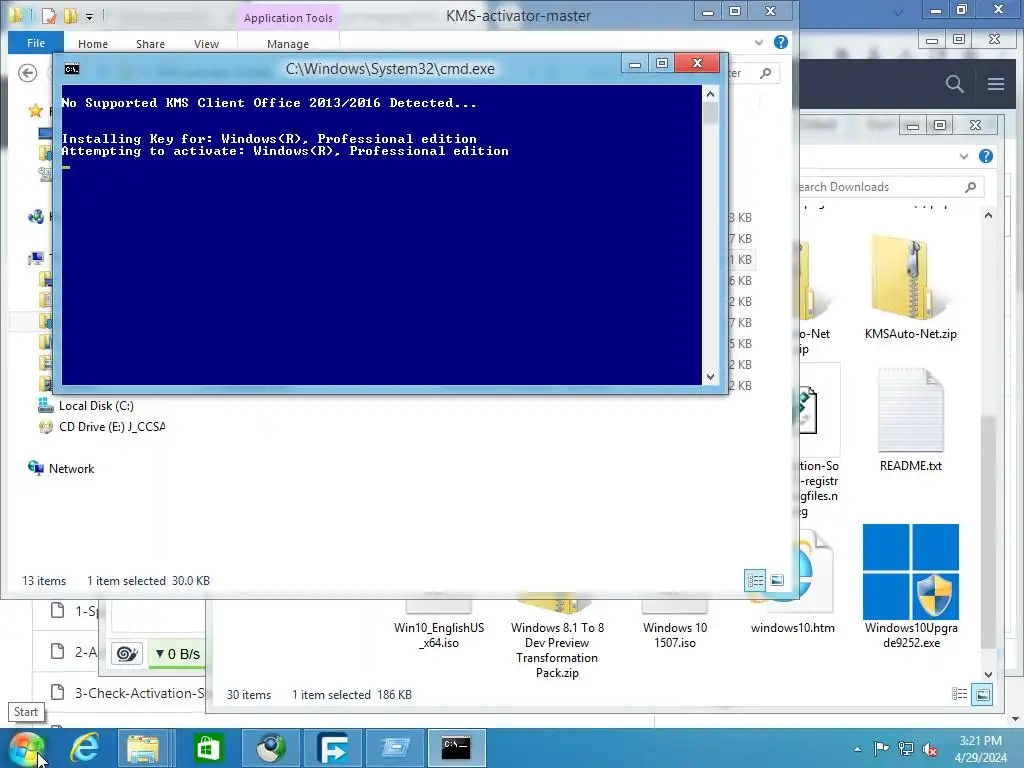Toggle snail mode in the download manager

[127, 654]
